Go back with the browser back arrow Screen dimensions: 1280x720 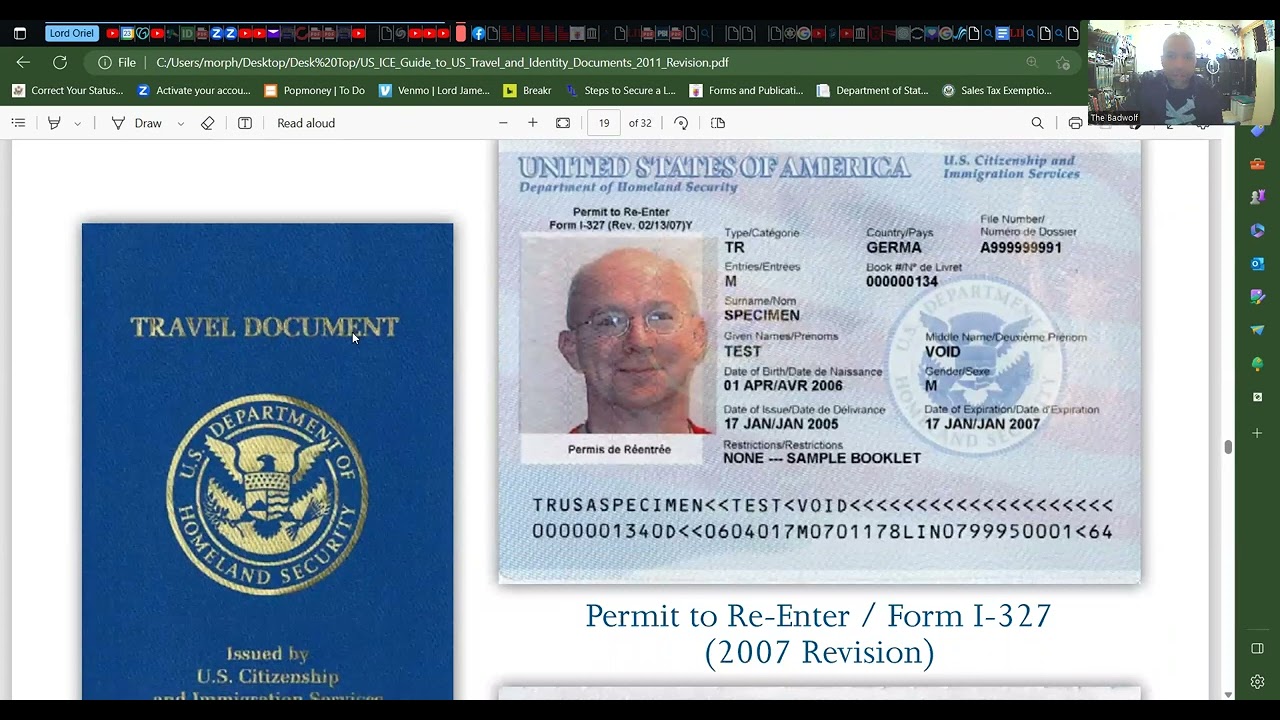pyautogui.click(x=23, y=62)
